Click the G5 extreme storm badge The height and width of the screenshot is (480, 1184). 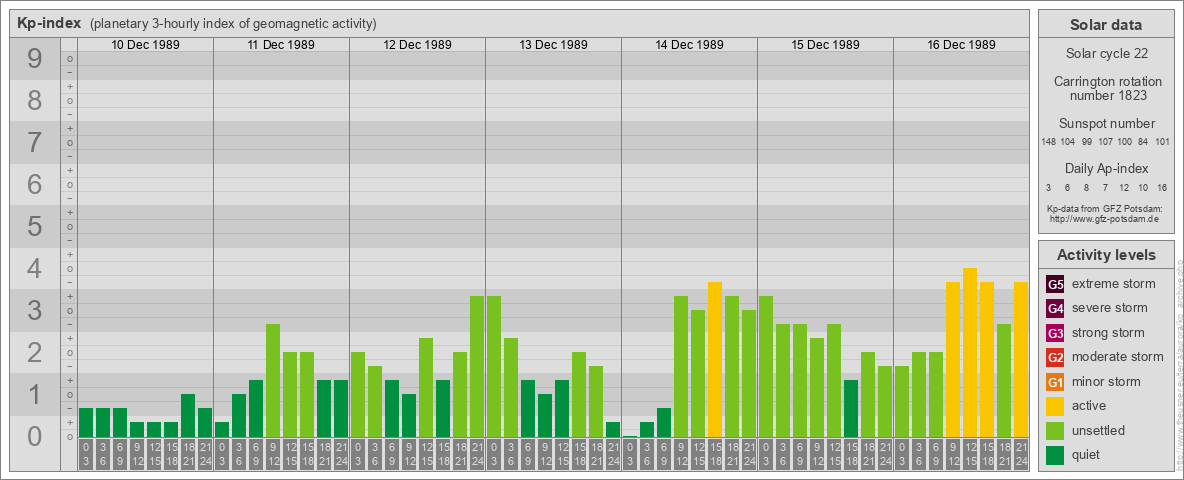pyautogui.click(x=1055, y=284)
